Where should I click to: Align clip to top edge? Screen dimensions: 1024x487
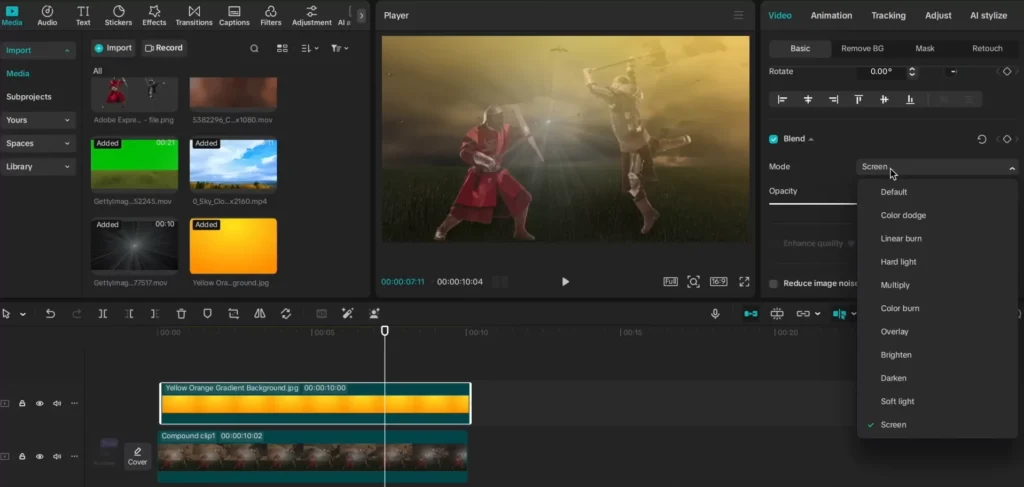(x=859, y=99)
